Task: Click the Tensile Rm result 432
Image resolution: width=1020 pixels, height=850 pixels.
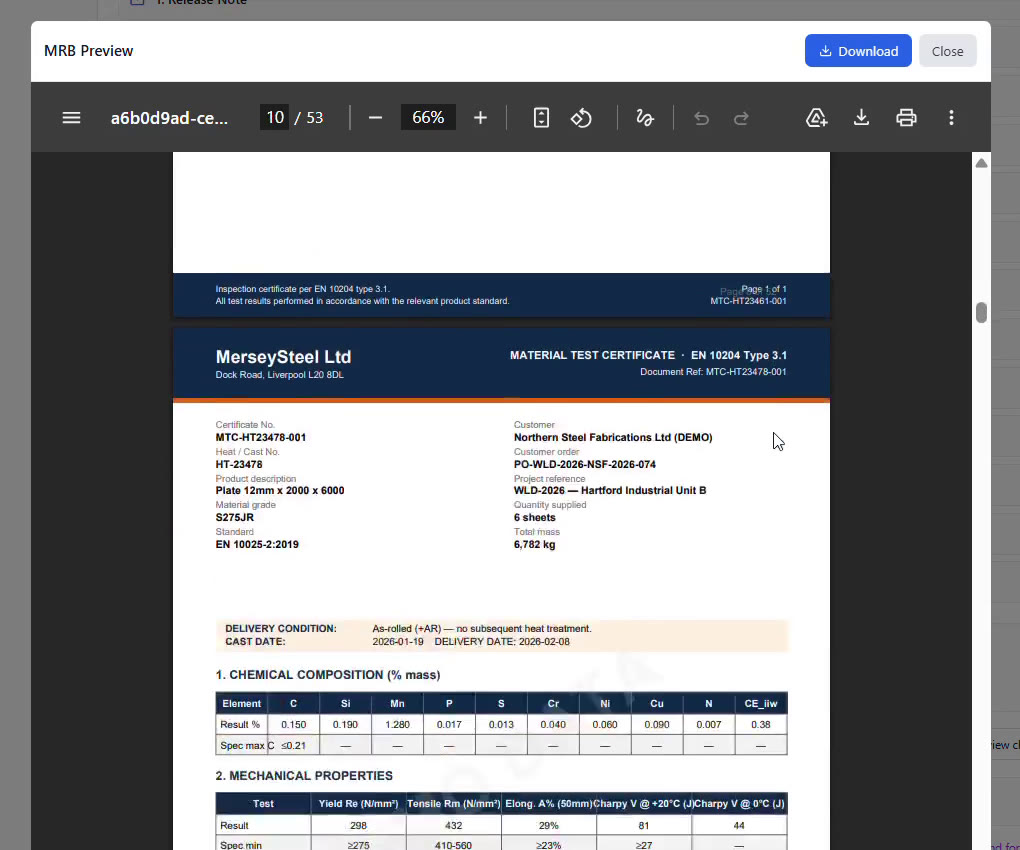Action: 453,825
